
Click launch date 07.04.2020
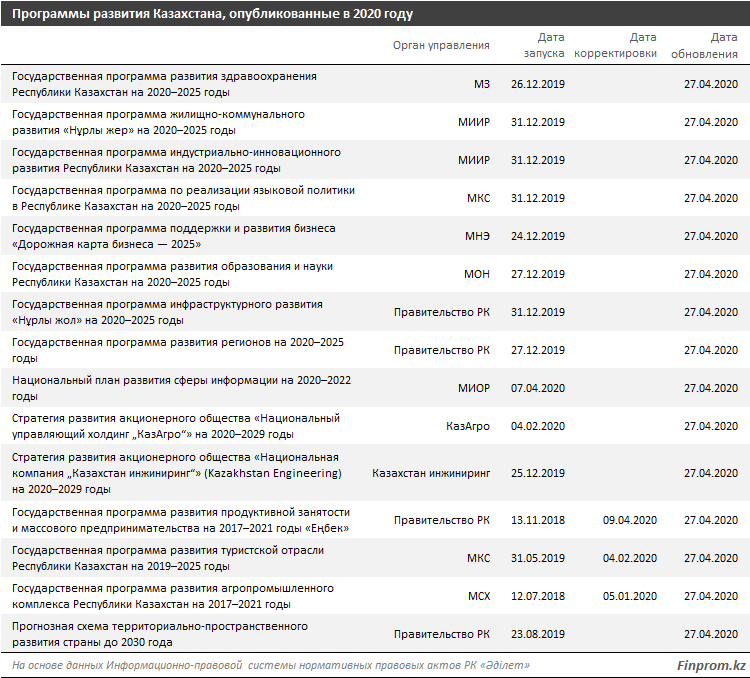point(538,388)
